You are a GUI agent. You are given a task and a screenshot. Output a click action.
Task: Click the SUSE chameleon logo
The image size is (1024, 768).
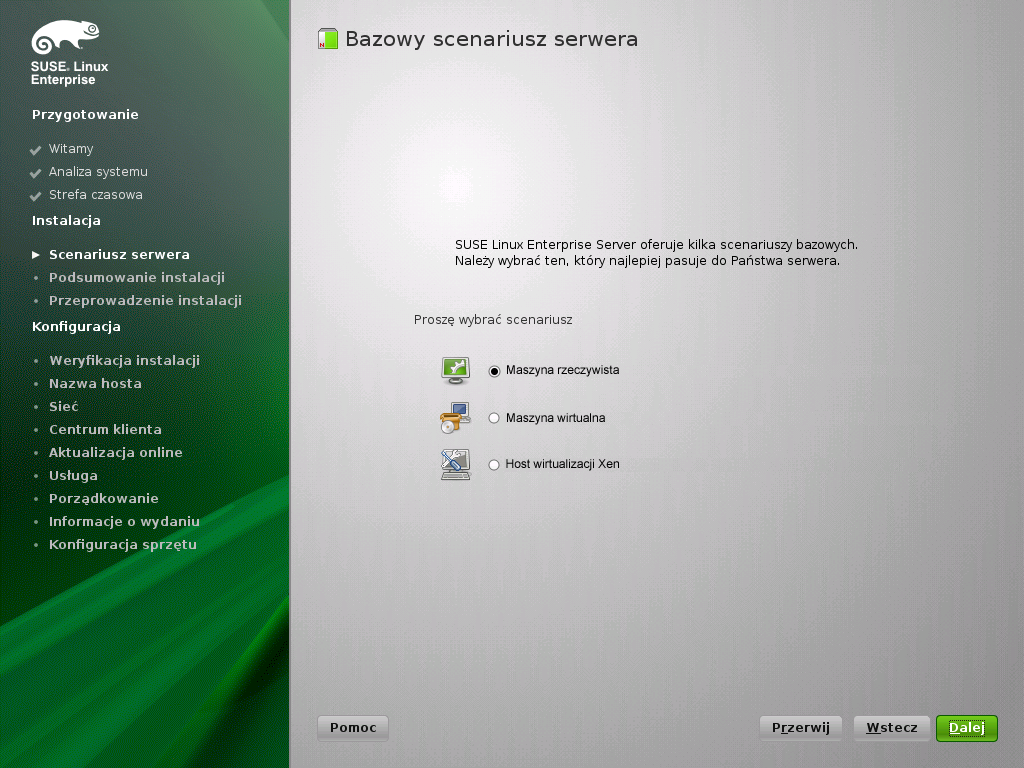coord(65,37)
